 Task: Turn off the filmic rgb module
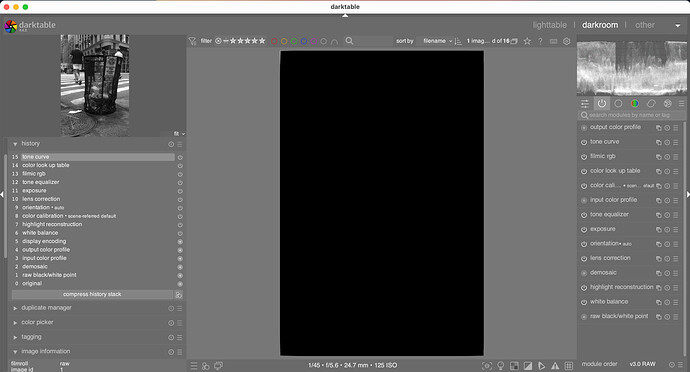click(584, 157)
